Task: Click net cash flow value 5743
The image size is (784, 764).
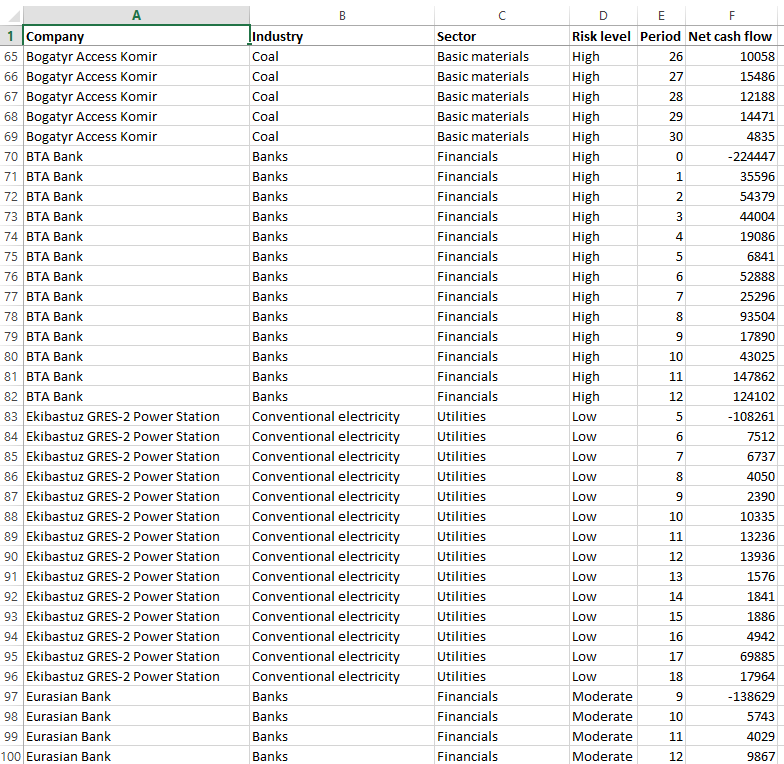Action: [732, 716]
